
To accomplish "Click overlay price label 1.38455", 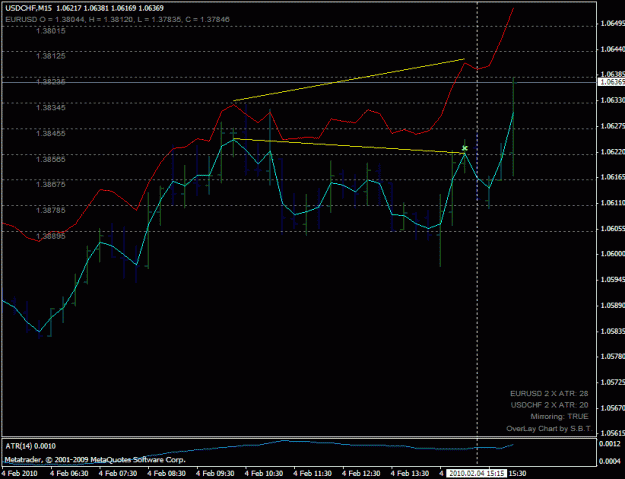I will [51, 133].
